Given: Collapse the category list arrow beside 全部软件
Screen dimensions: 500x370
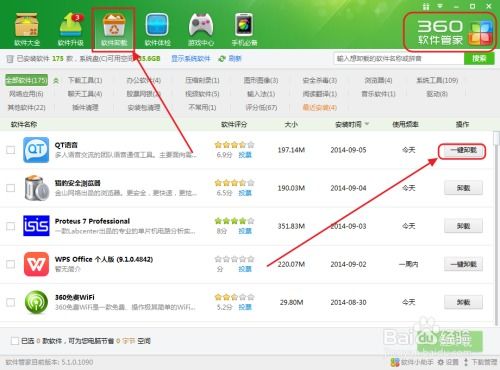Looking at the screenshot, I should 56,80.
